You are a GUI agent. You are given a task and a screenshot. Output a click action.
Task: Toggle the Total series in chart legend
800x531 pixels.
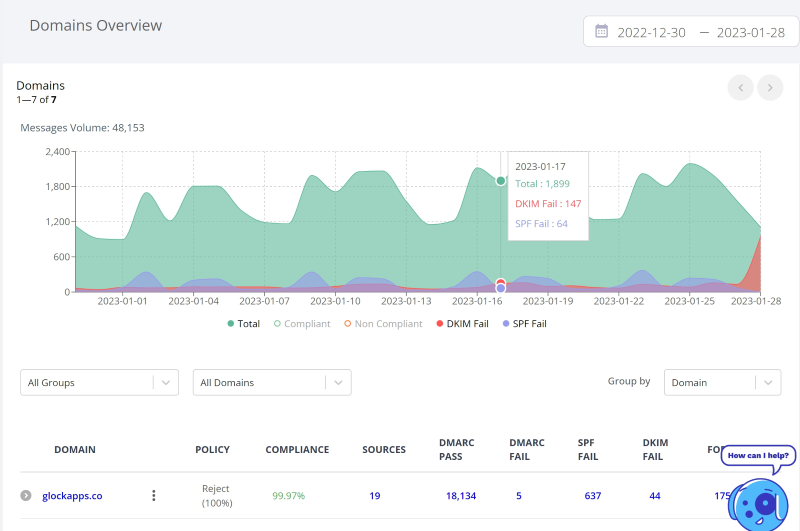coord(246,324)
